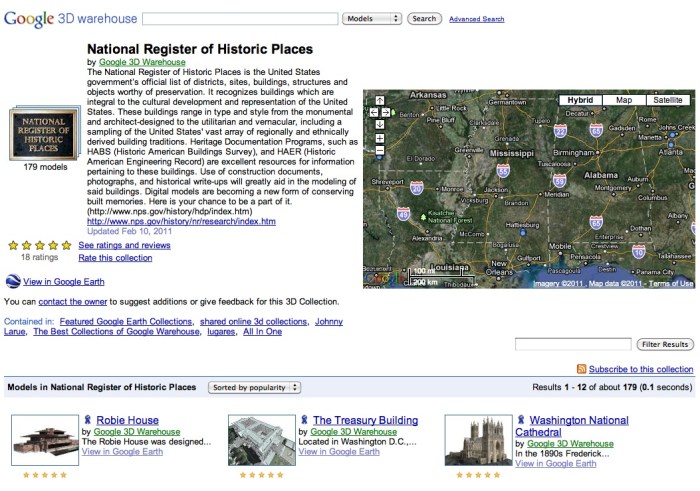Pan the map left with the arrow

(372, 113)
